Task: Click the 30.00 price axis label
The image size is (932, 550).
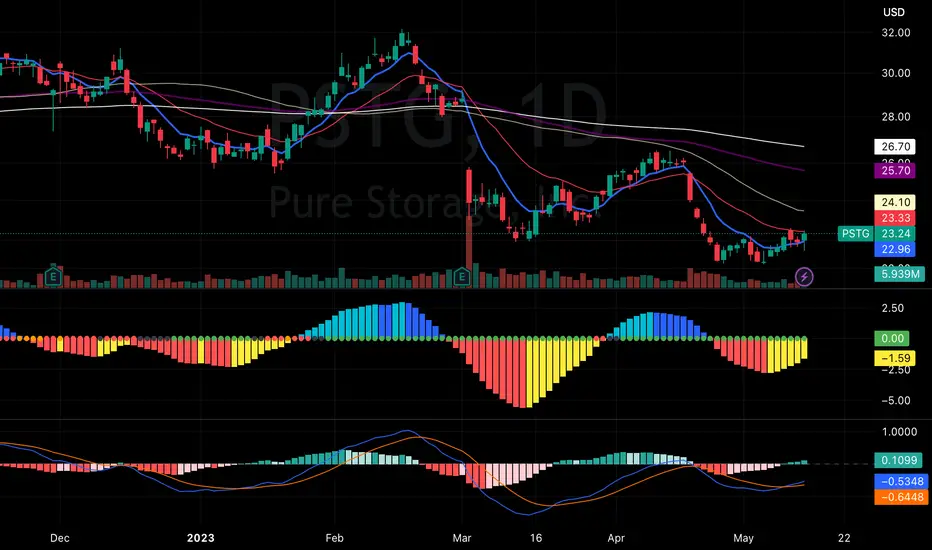Action: 896,73
